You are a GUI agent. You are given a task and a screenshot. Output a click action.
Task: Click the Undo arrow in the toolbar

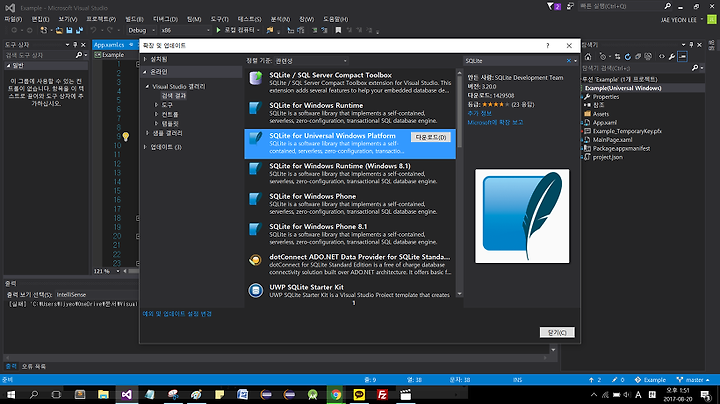93,30
